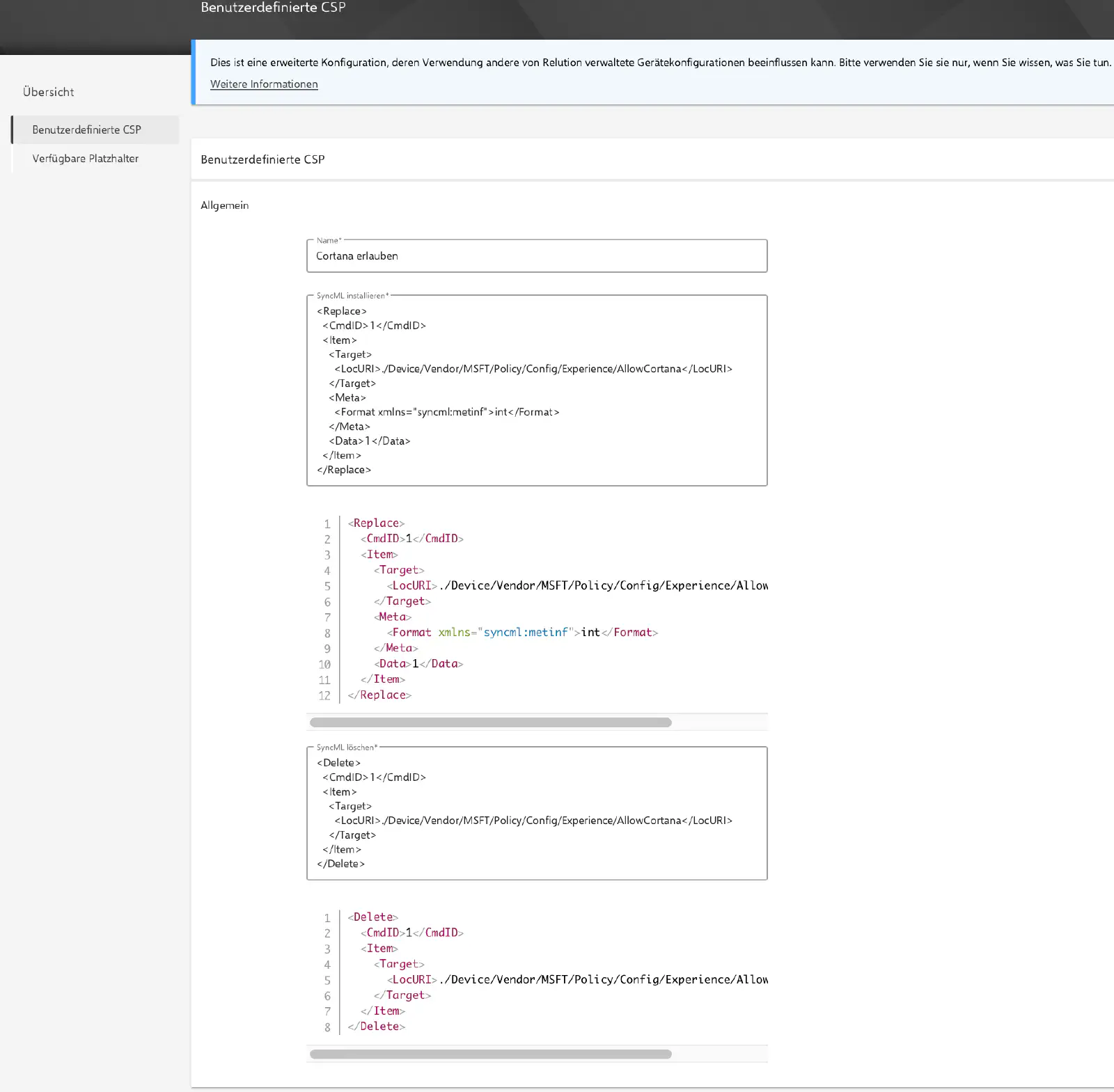This screenshot has height=1092, width=1114.
Task: Click the closing Delete tag in the code preview
Action: pyautogui.click(x=376, y=1026)
